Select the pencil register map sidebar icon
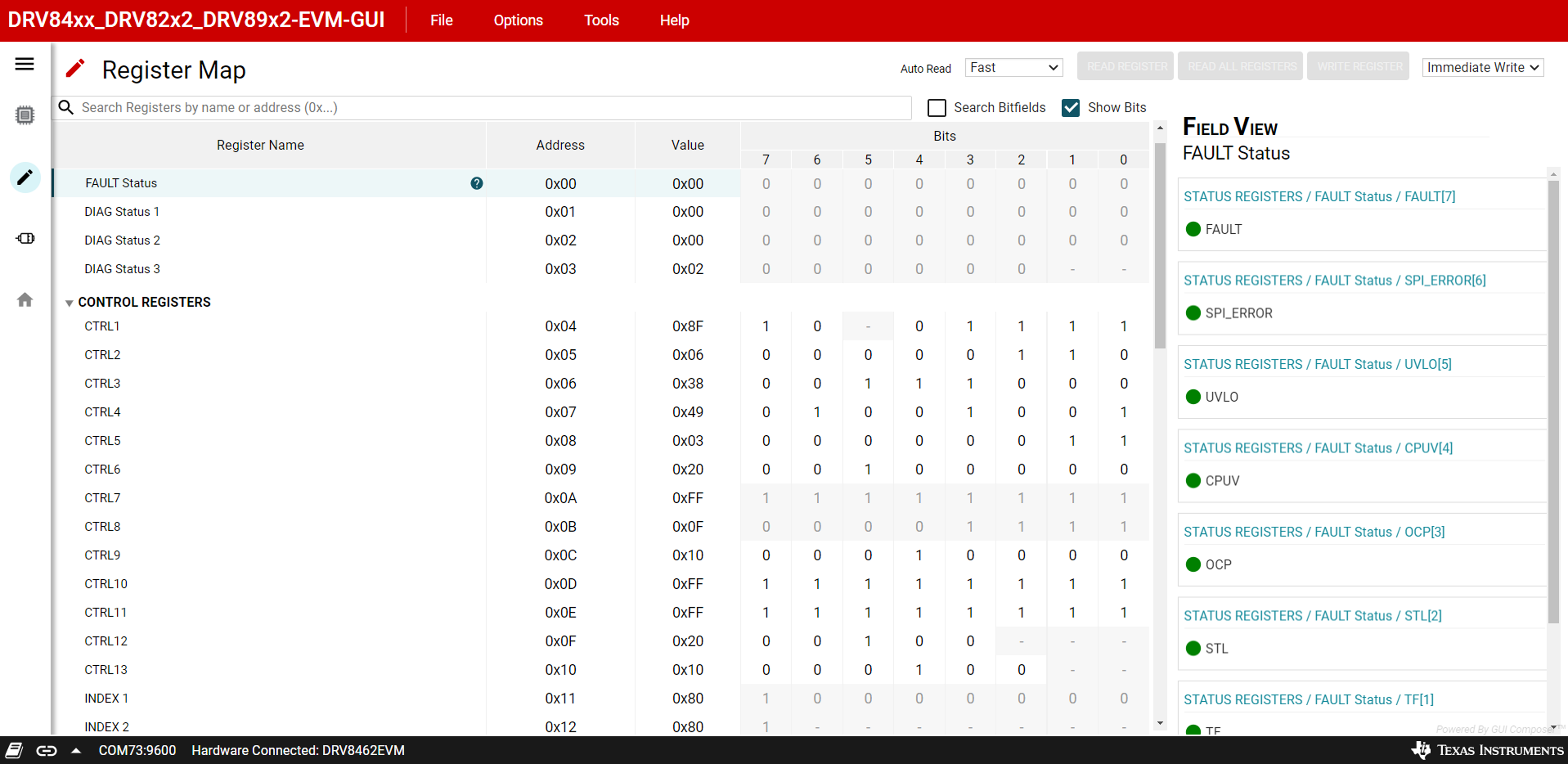 coord(25,177)
